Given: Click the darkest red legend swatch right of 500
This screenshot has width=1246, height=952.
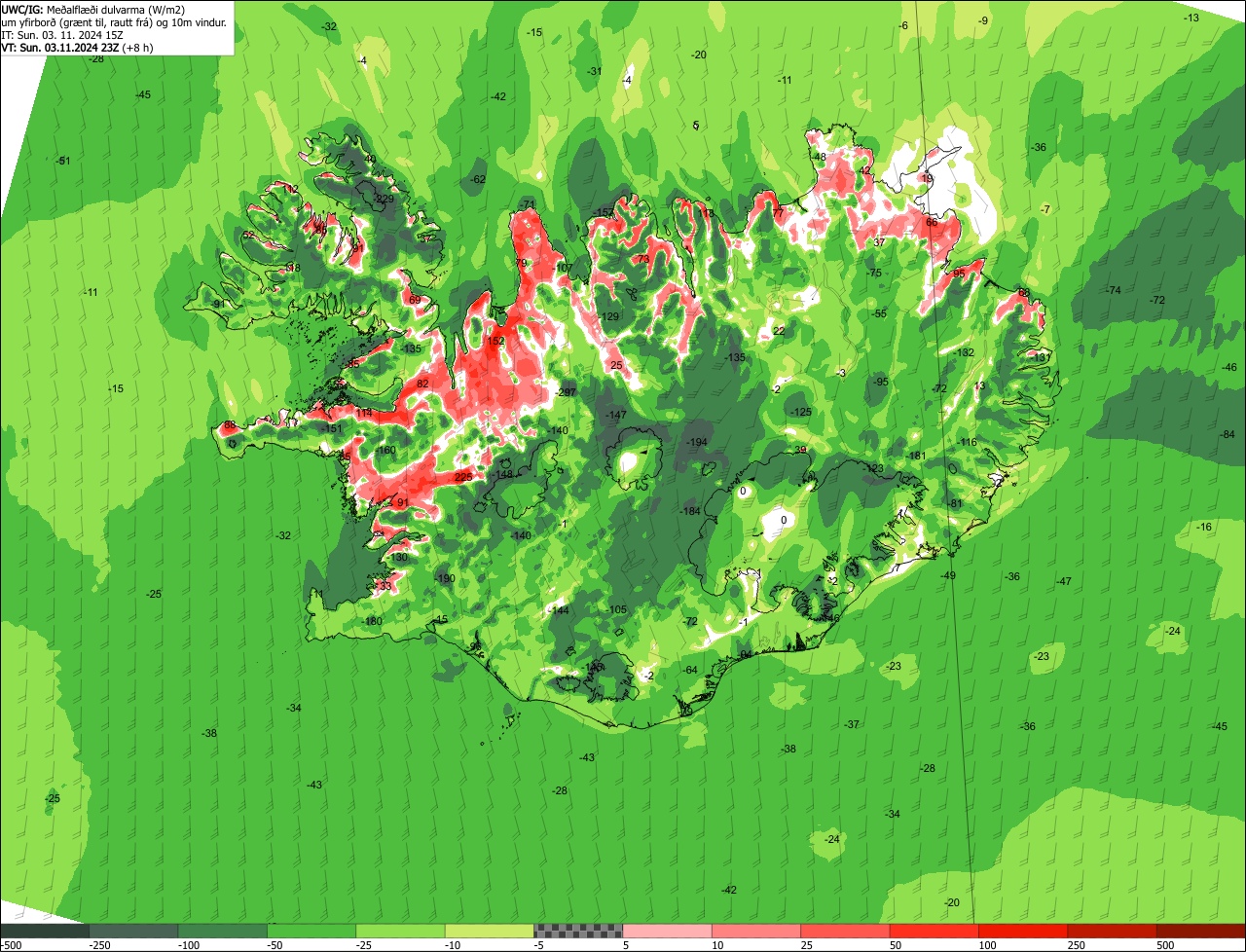Looking at the screenshot, I should click(1201, 931).
